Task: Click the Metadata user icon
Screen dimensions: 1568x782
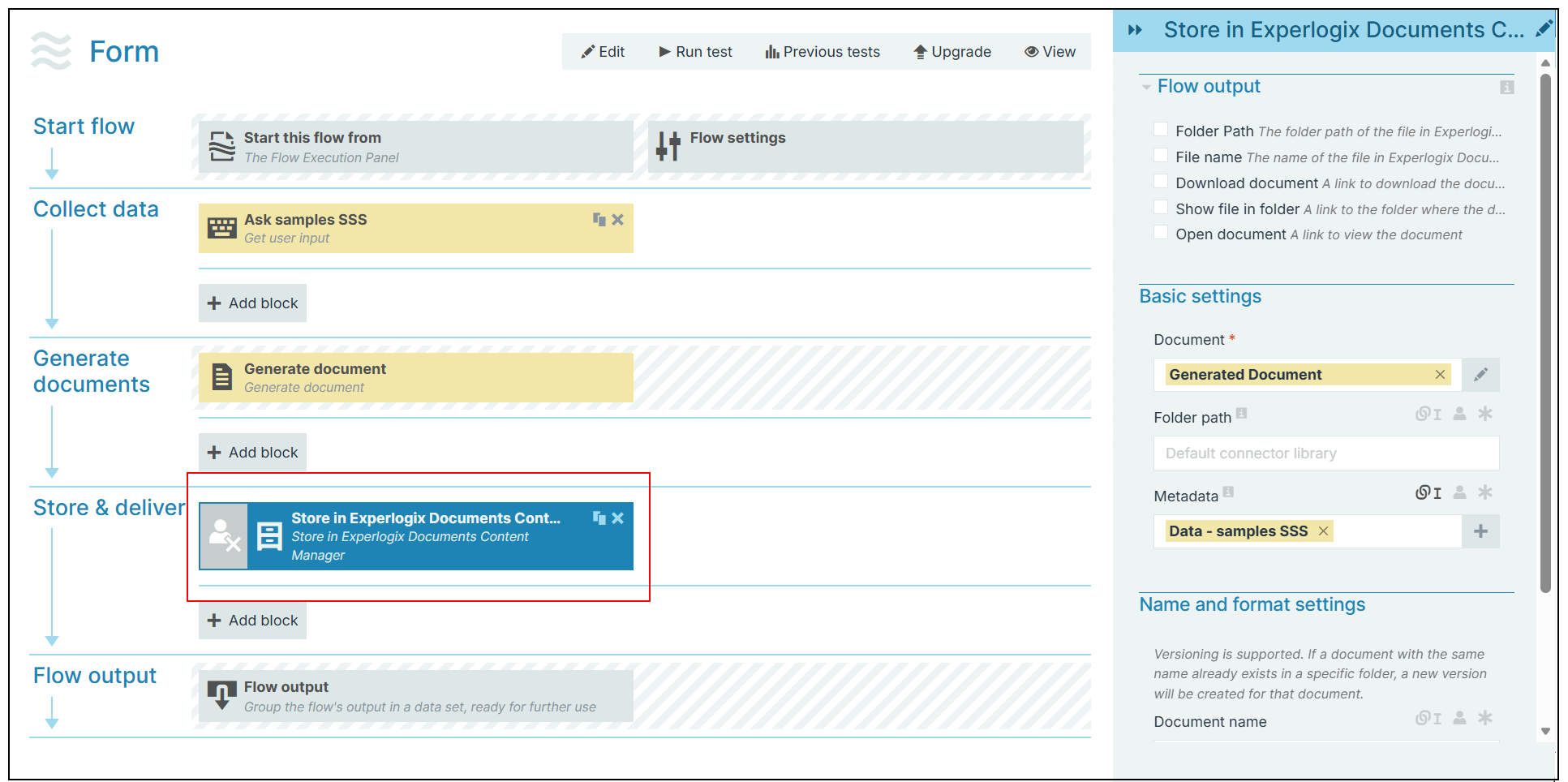Action: click(x=1459, y=492)
